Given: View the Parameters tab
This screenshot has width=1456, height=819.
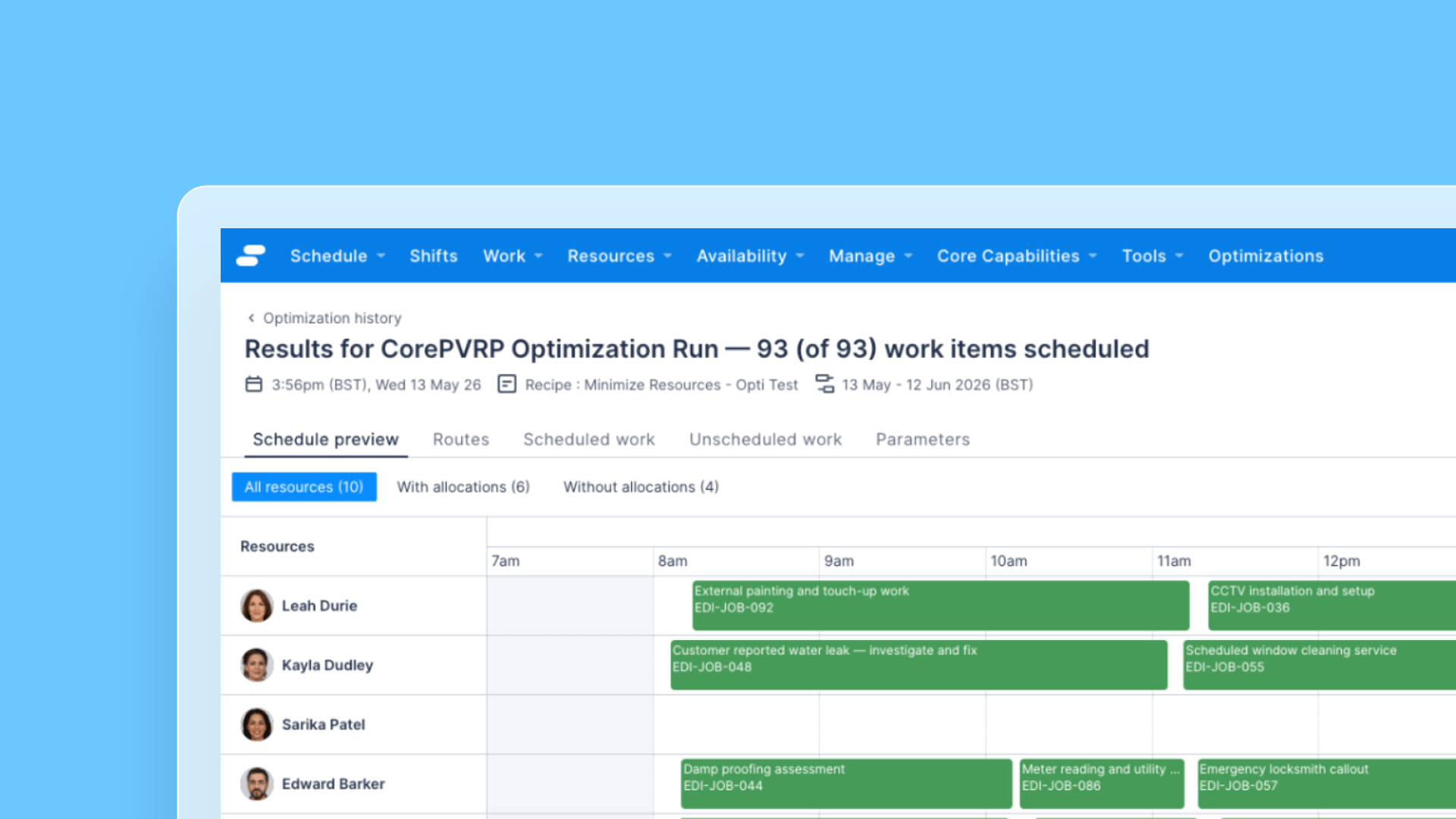Looking at the screenshot, I should (923, 440).
